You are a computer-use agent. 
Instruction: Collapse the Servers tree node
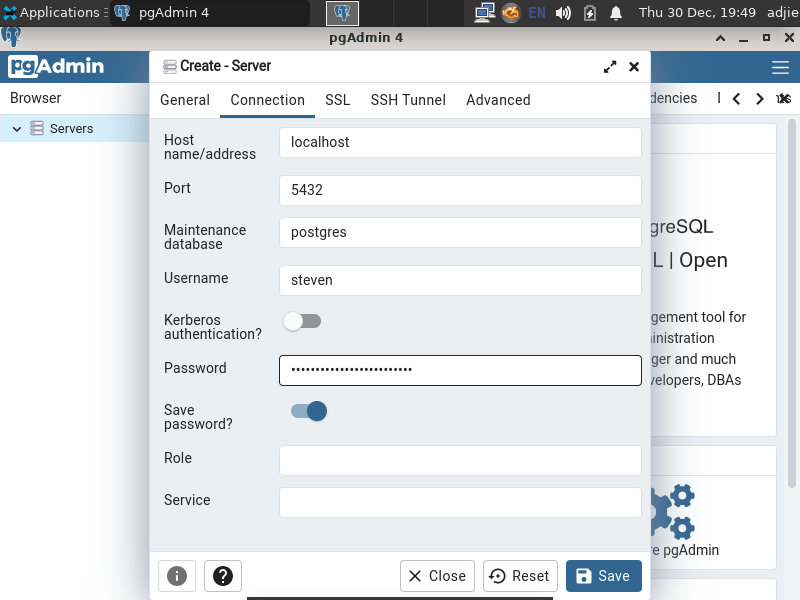17,129
